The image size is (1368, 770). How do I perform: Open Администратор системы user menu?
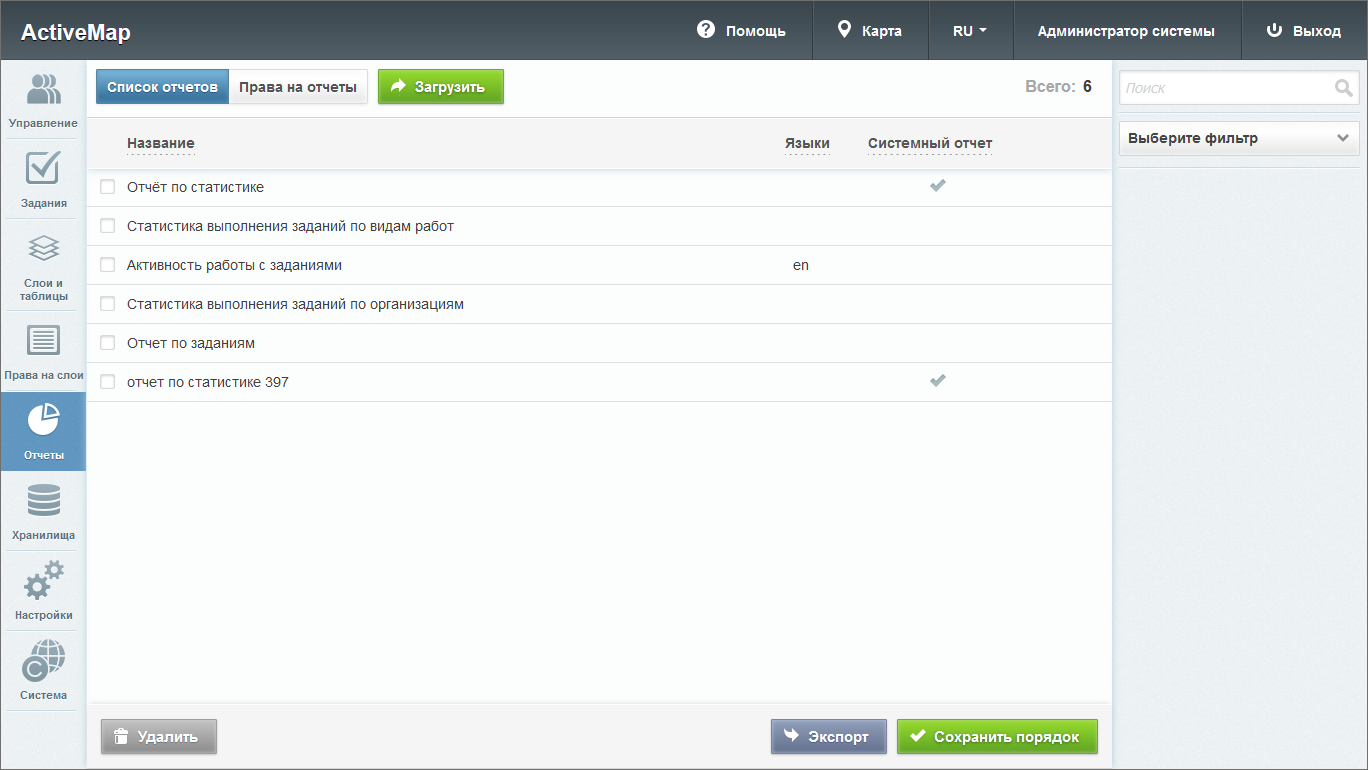click(x=1126, y=31)
